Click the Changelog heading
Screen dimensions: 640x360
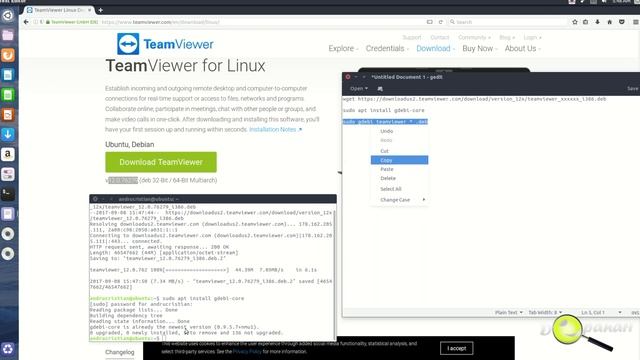[x=120, y=352]
